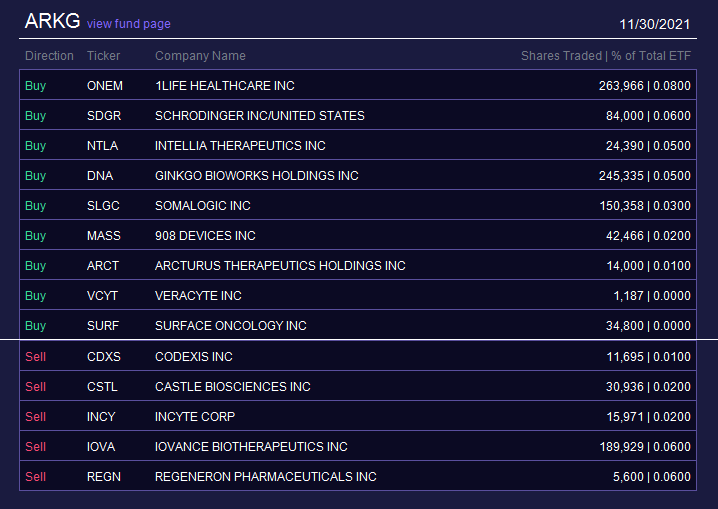Click Sell label in INCY row
This screenshot has width=718, height=509.
(x=35, y=417)
